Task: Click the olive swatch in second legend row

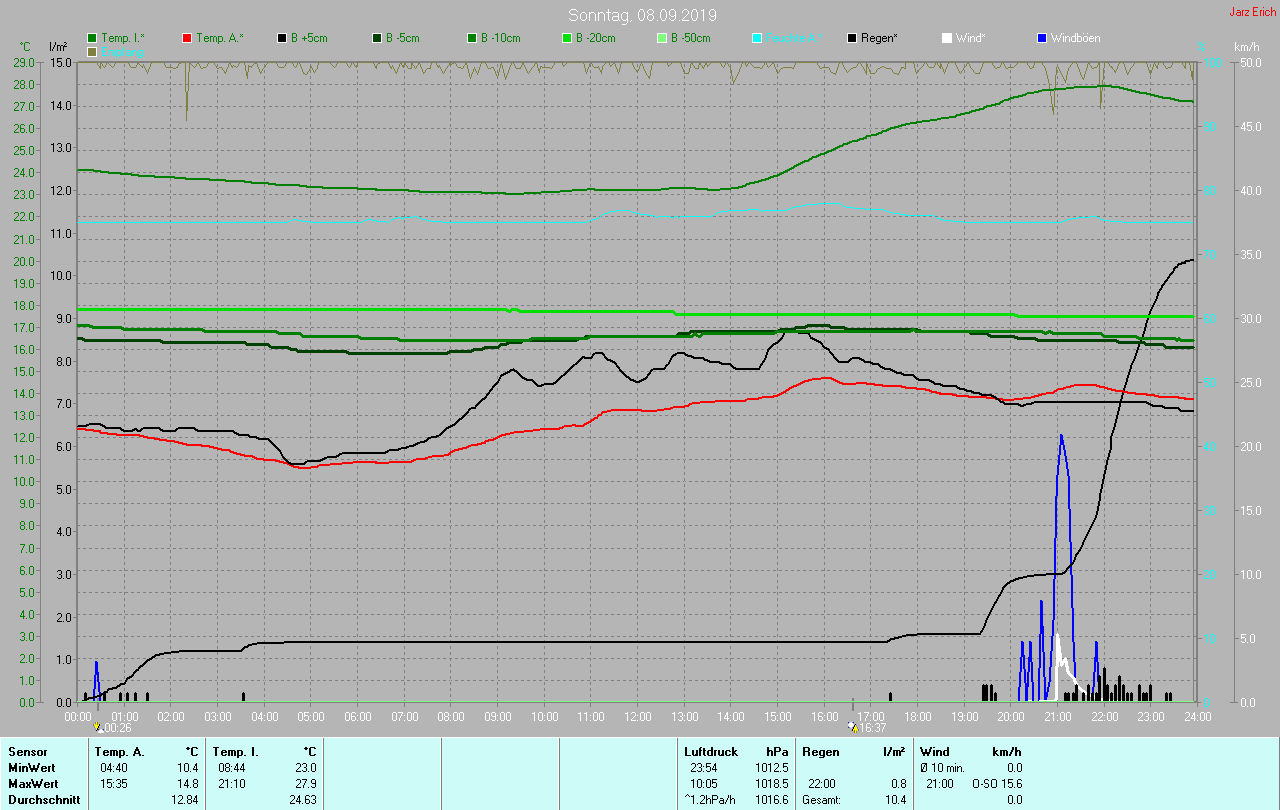Action: pyautogui.click(x=93, y=51)
